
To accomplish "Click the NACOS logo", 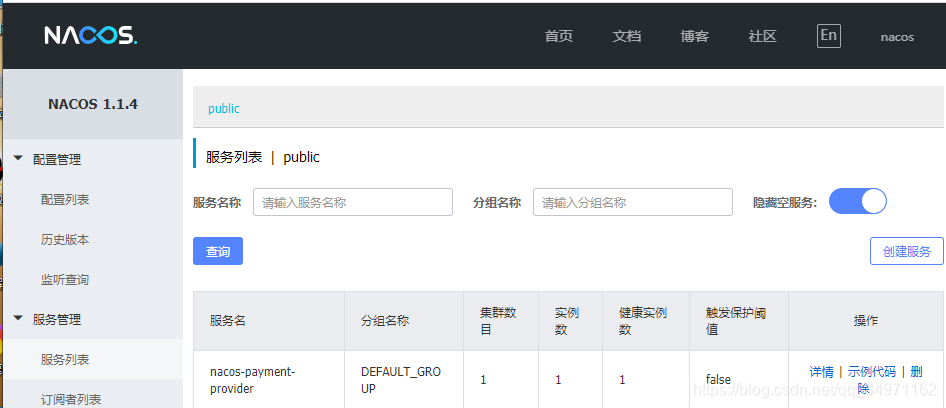I will 91,36.
